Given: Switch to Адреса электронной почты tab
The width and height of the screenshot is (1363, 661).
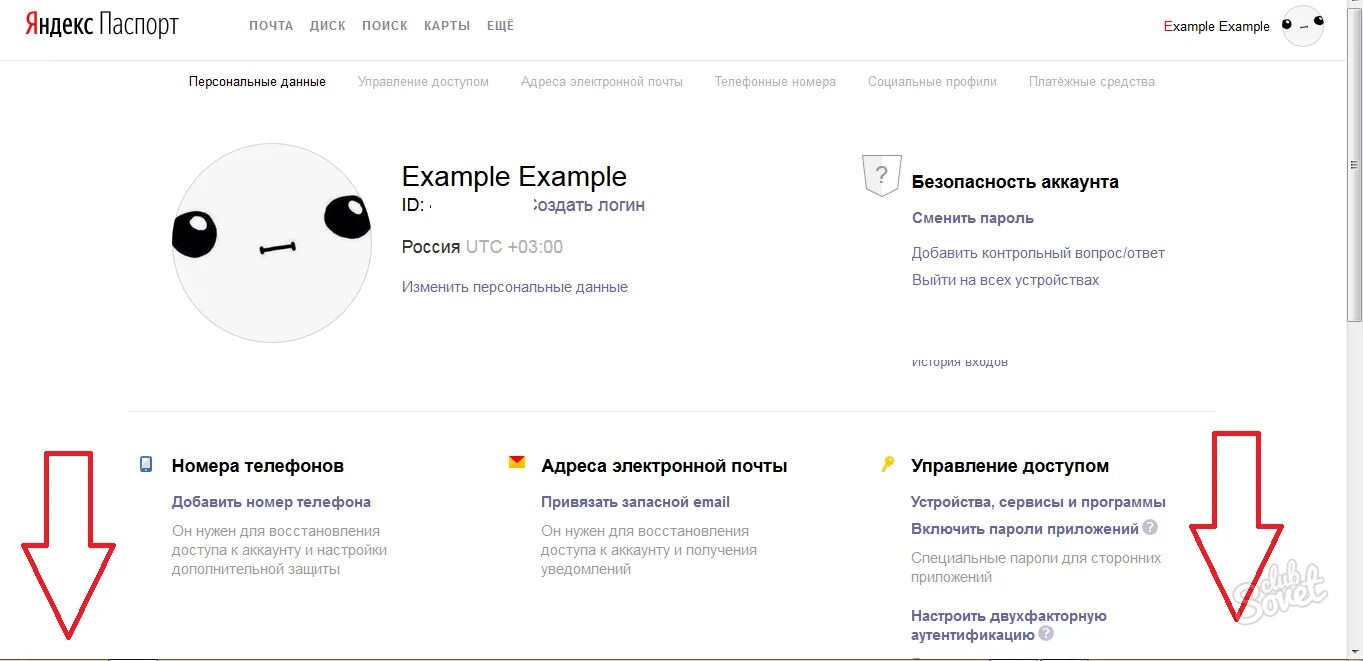Looking at the screenshot, I should (x=602, y=82).
